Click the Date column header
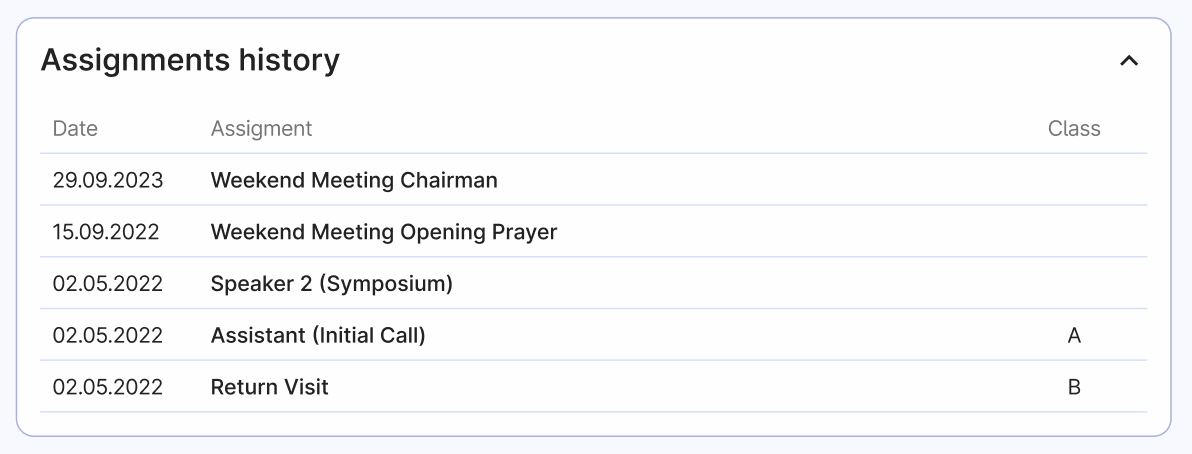Image resolution: width=1192 pixels, height=454 pixels. tap(75, 129)
